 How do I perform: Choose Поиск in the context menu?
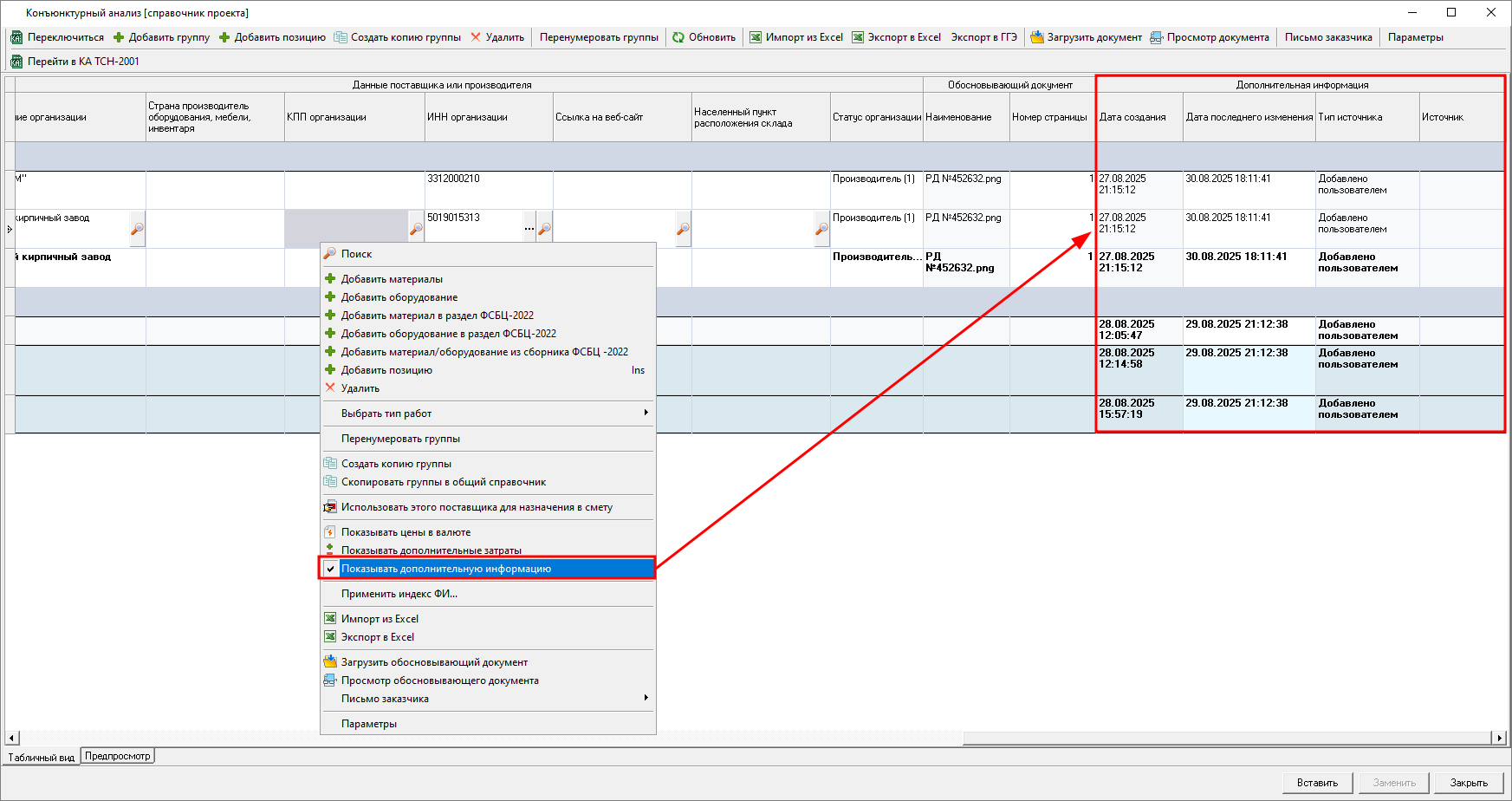pos(488,254)
